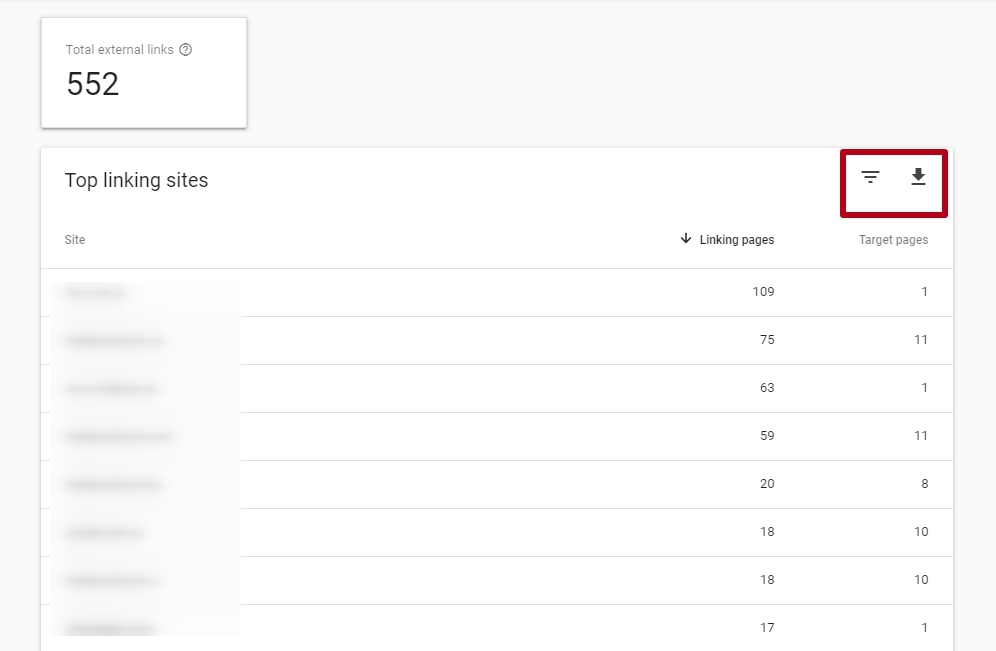Viewport: 996px width, 651px height.
Task: Select the linking pages value 59
Action: tap(767, 436)
